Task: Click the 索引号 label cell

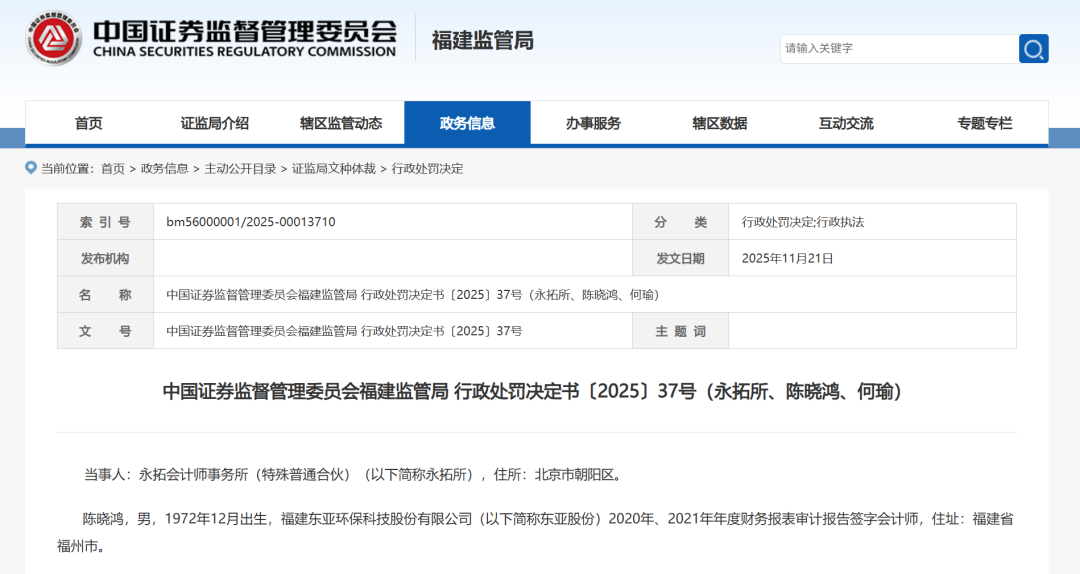Action: (105, 222)
